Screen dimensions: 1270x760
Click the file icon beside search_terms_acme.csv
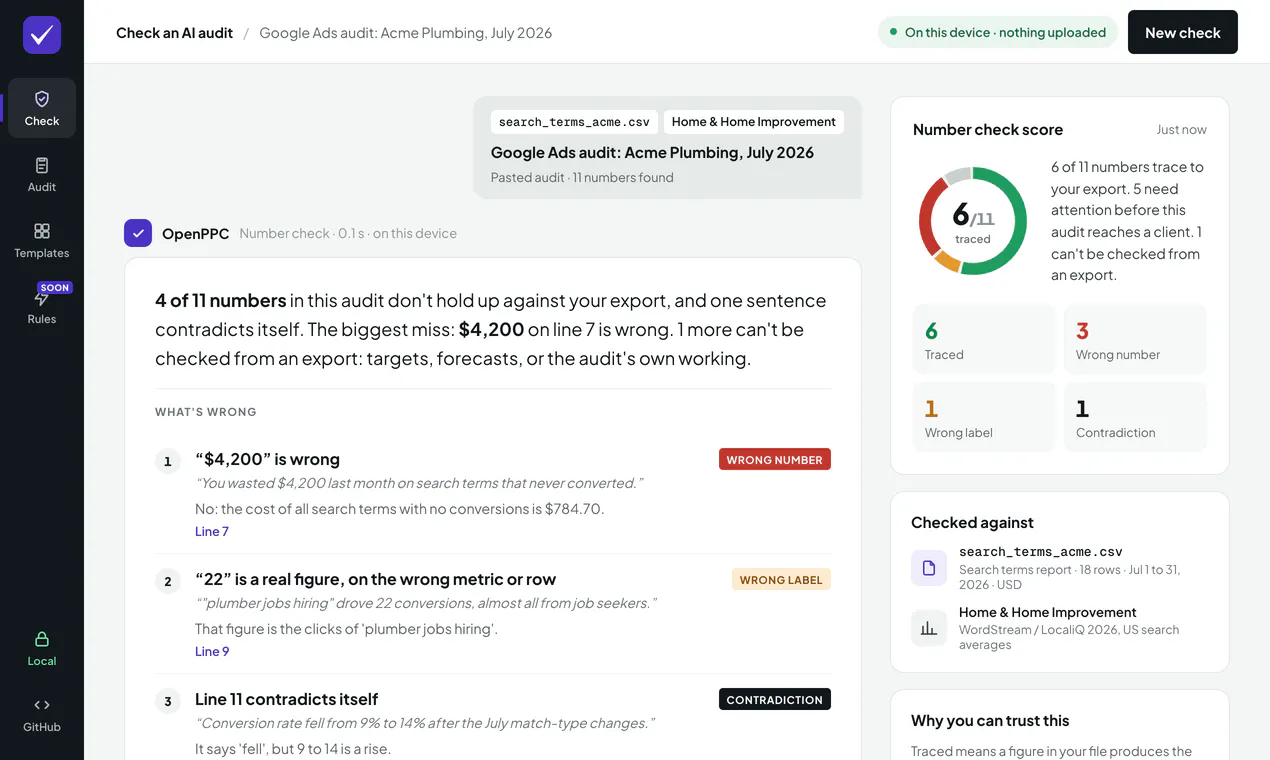(929, 568)
